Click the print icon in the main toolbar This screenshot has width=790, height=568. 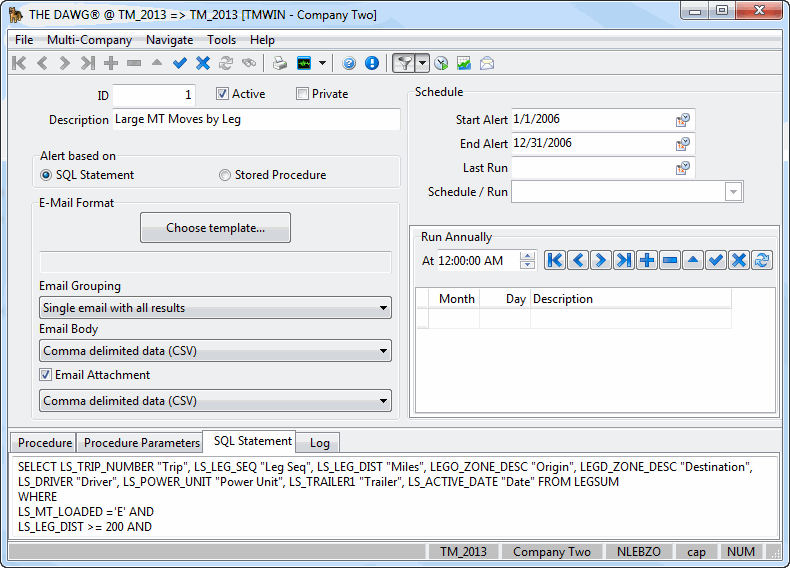(x=280, y=63)
